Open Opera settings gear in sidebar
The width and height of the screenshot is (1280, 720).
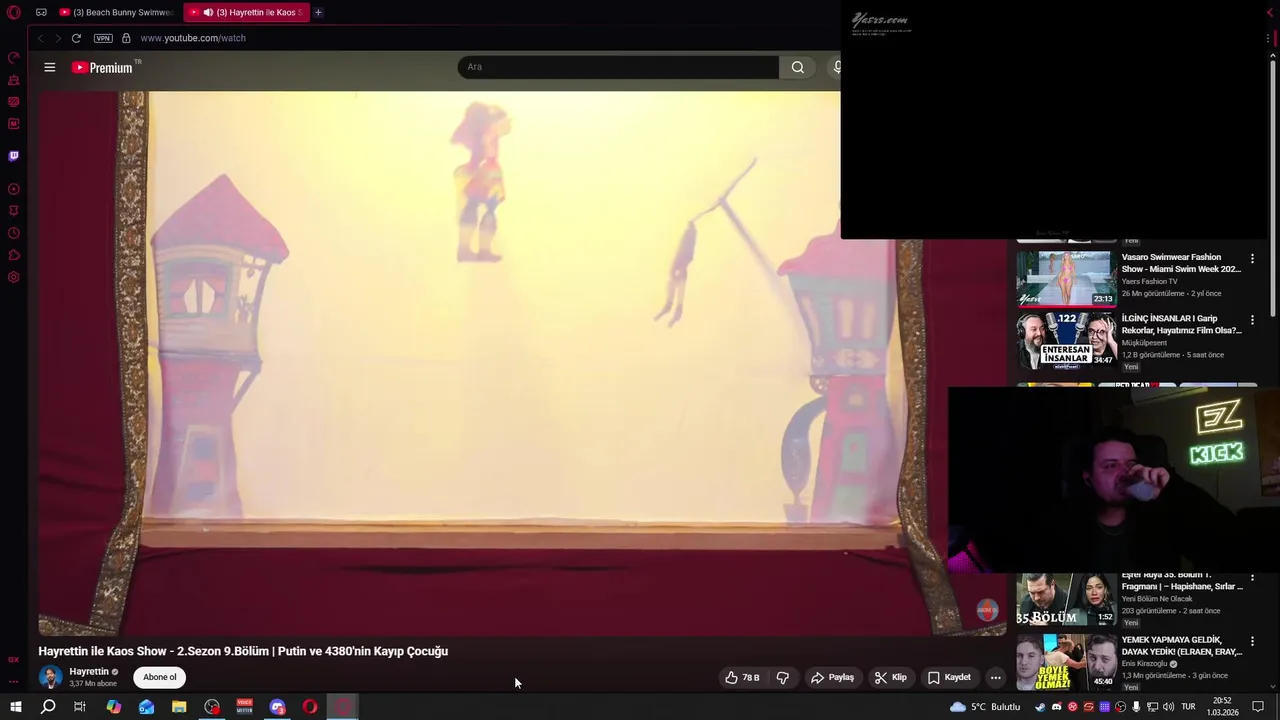[x=14, y=277]
